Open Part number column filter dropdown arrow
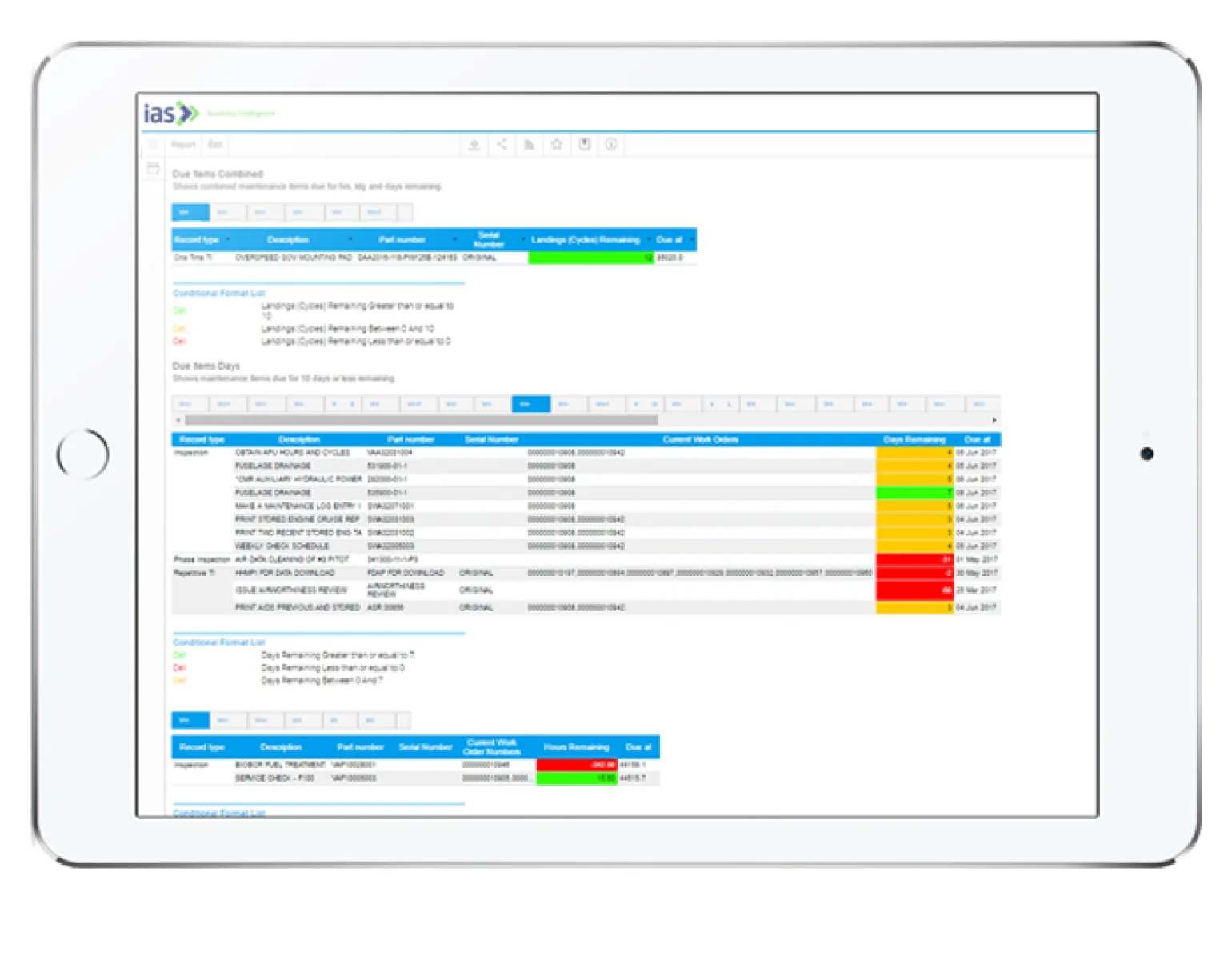Image resolution: width=1232 pixels, height=960 pixels. tap(455, 240)
